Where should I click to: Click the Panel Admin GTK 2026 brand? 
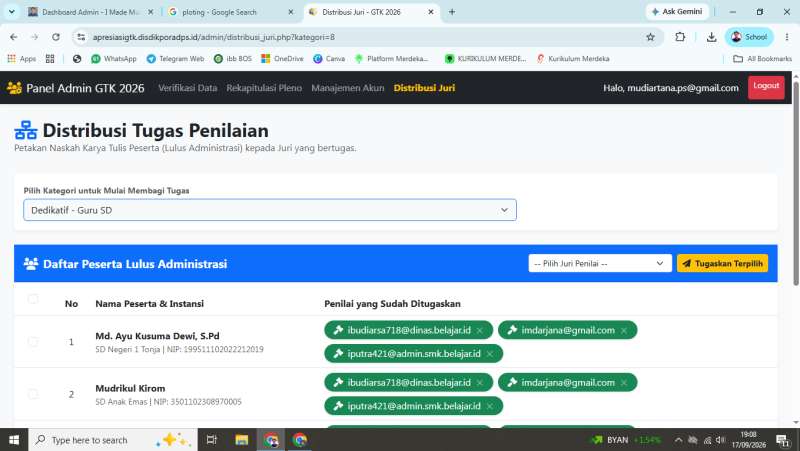click(x=76, y=88)
